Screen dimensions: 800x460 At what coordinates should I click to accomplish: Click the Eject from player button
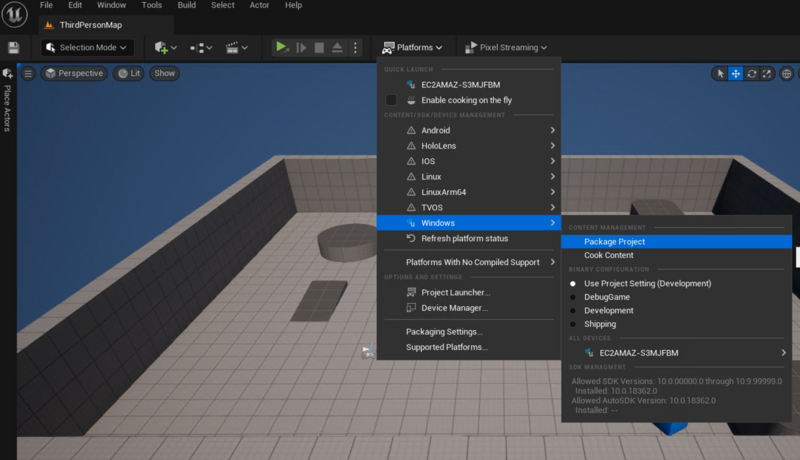[337, 47]
